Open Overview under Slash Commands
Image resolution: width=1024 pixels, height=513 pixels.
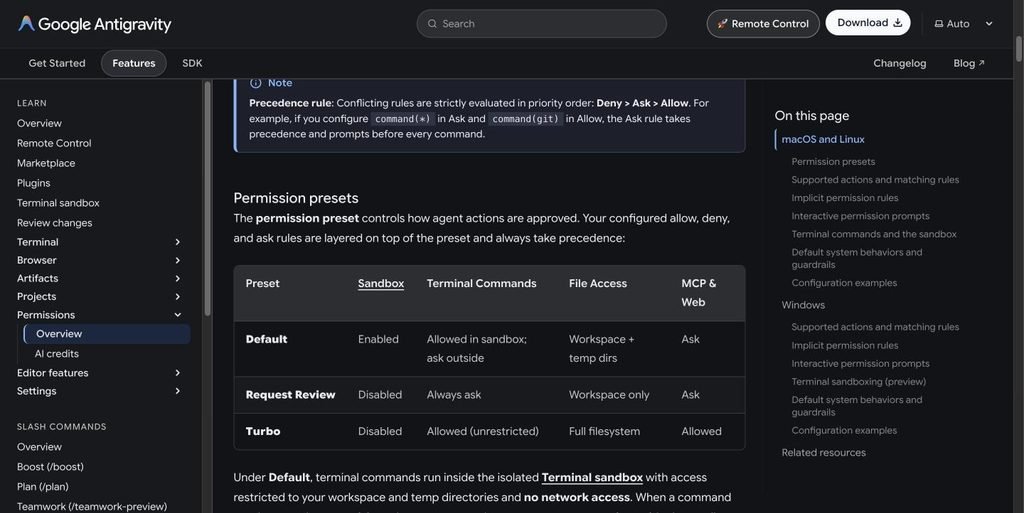point(39,447)
